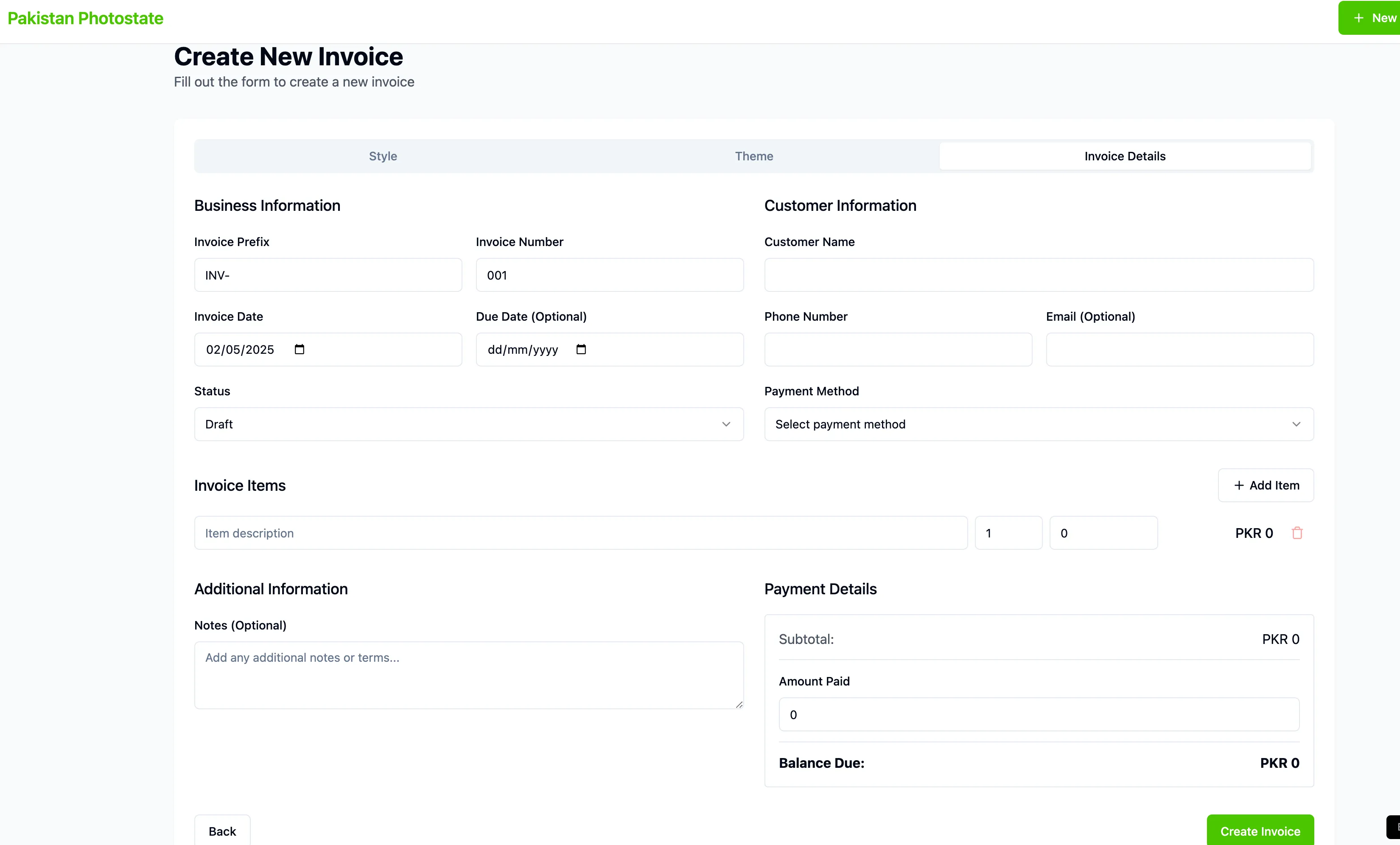
Task: Switch to the Theme tab
Action: (x=754, y=156)
